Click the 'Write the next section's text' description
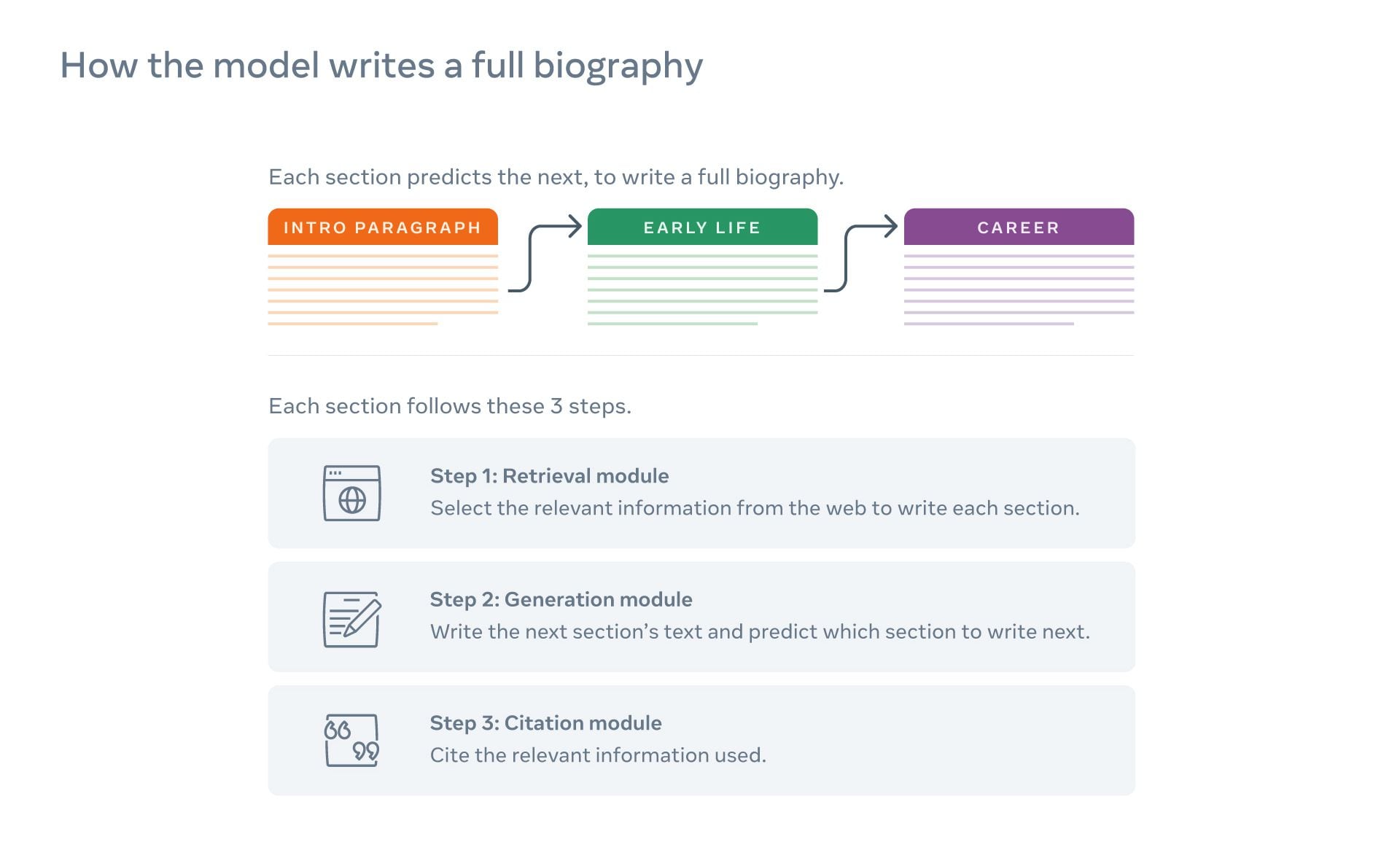The image size is (1400, 842). (760, 631)
